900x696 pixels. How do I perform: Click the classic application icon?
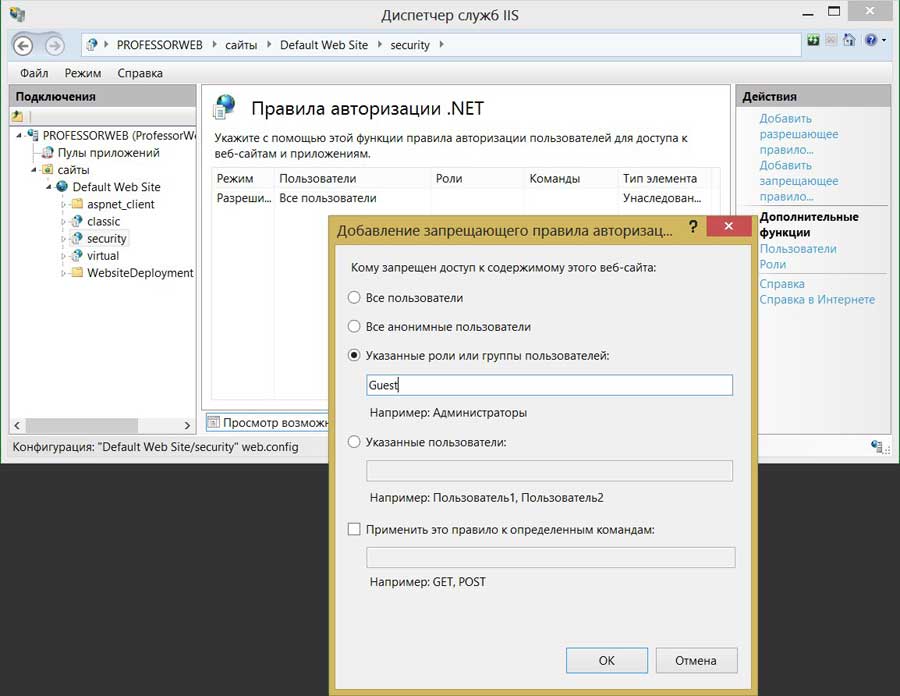(x=77, y=221)
